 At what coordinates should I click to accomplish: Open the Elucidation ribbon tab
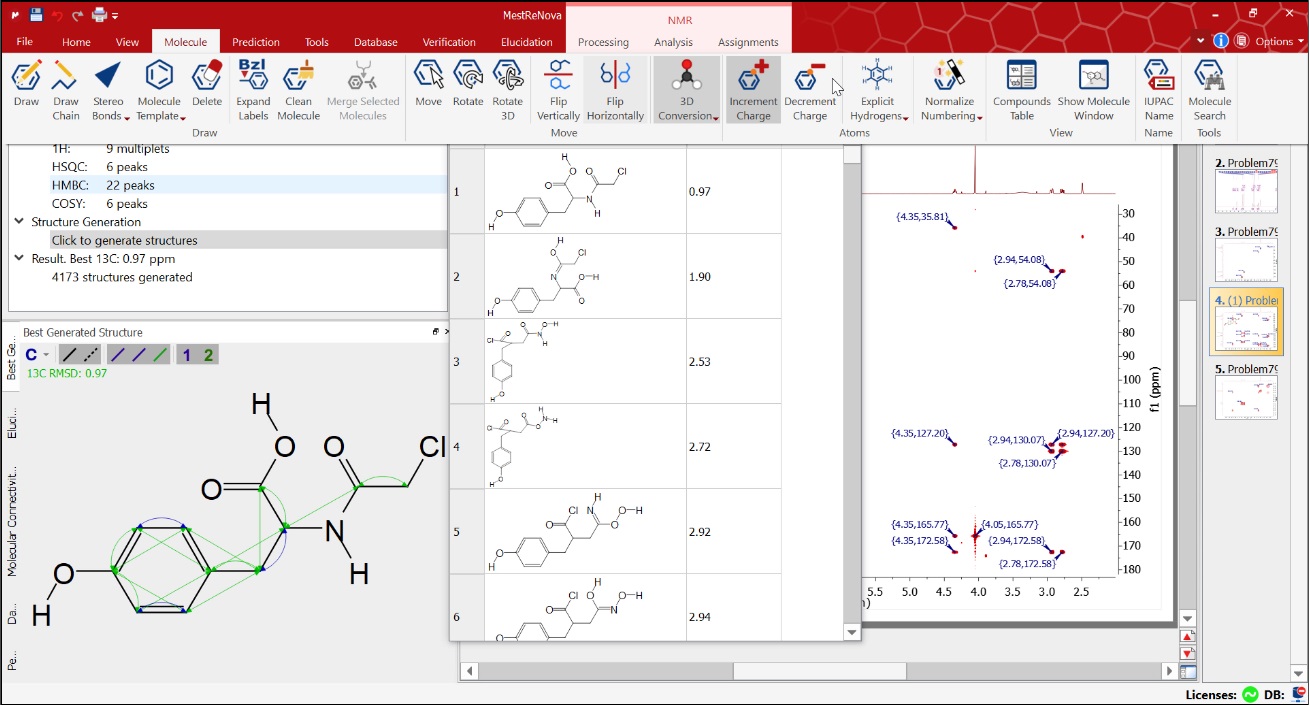click(526, 42)
